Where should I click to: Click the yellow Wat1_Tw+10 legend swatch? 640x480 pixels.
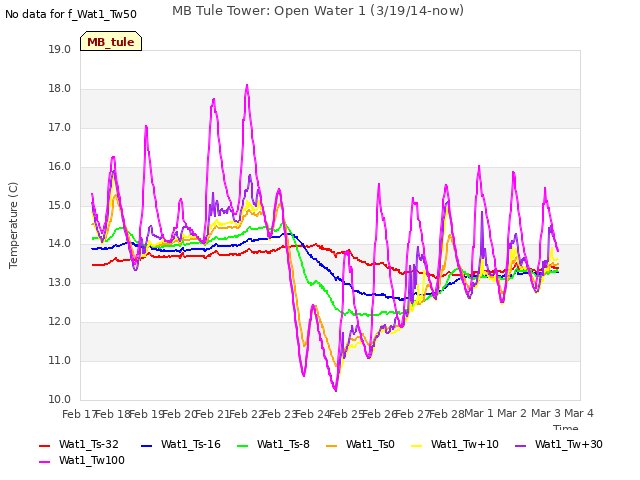[x=416, y=445]
